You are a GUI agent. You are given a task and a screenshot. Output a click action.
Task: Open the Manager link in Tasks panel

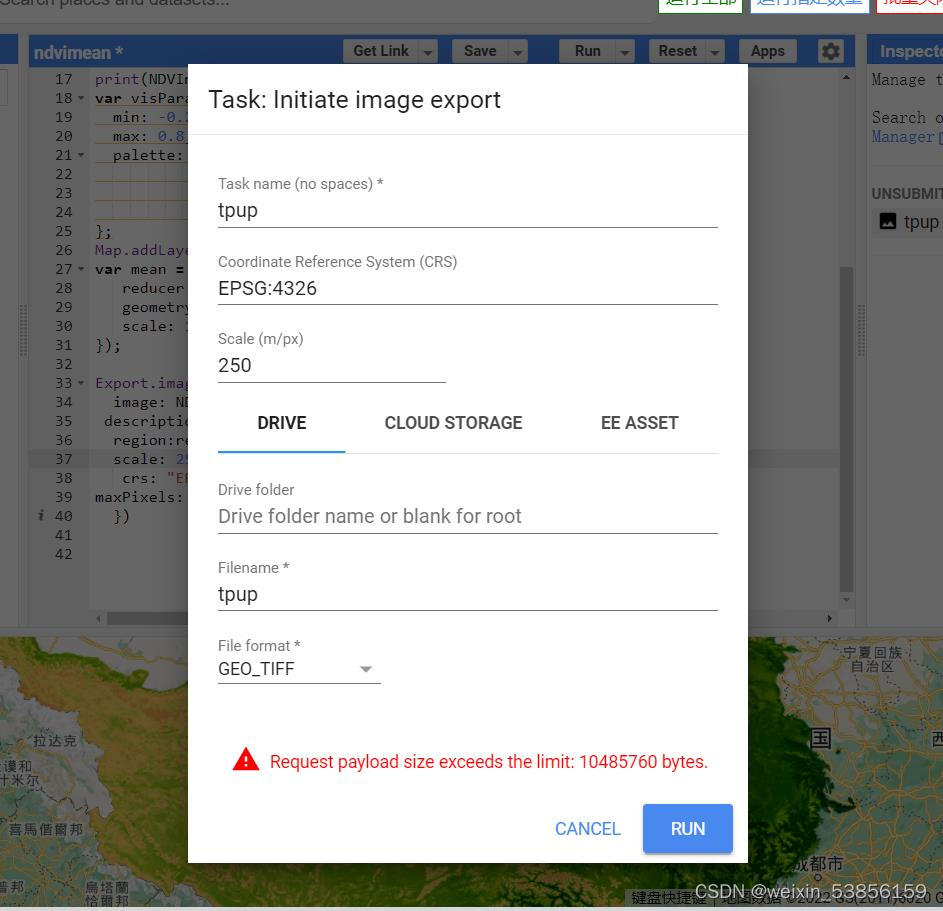[x=904, y=136]
